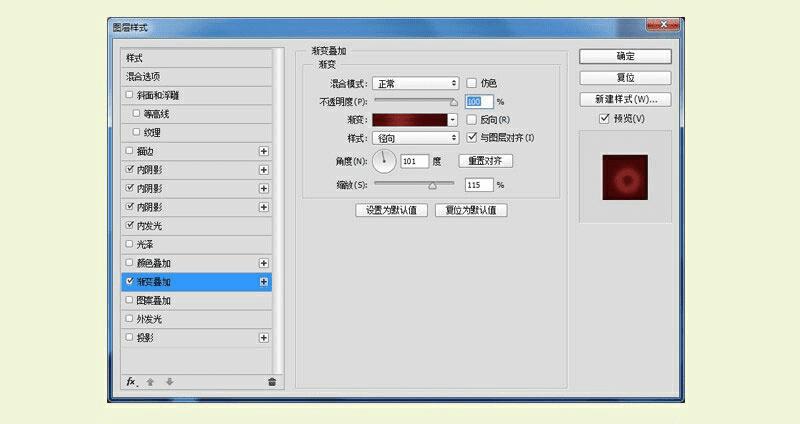Select the 图案叠加 row label
Image resolution: width=800 pixels, height=424 pixels.
(x=153, y=301)
